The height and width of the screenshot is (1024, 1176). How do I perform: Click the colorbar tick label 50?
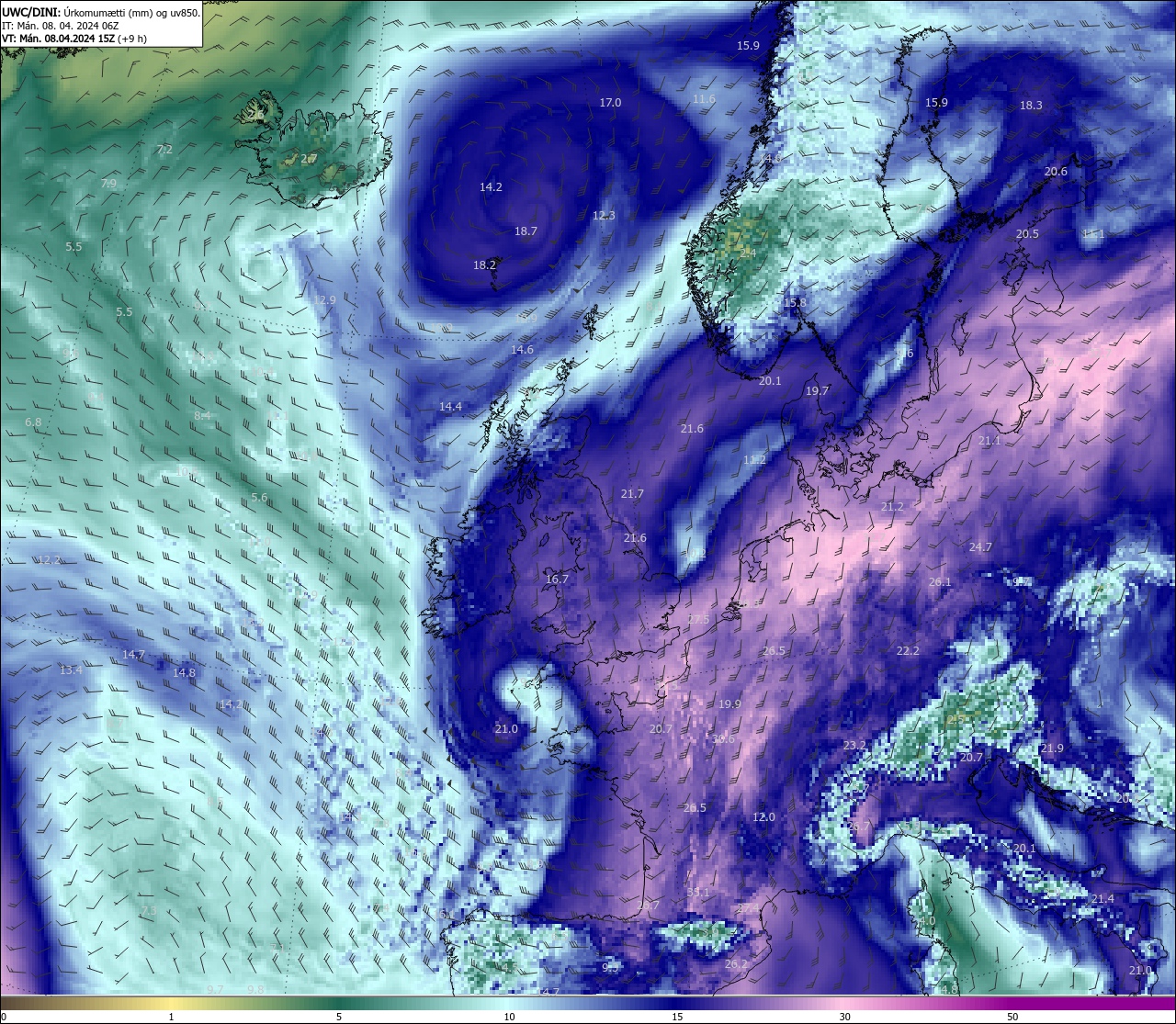(1012, 1017)
